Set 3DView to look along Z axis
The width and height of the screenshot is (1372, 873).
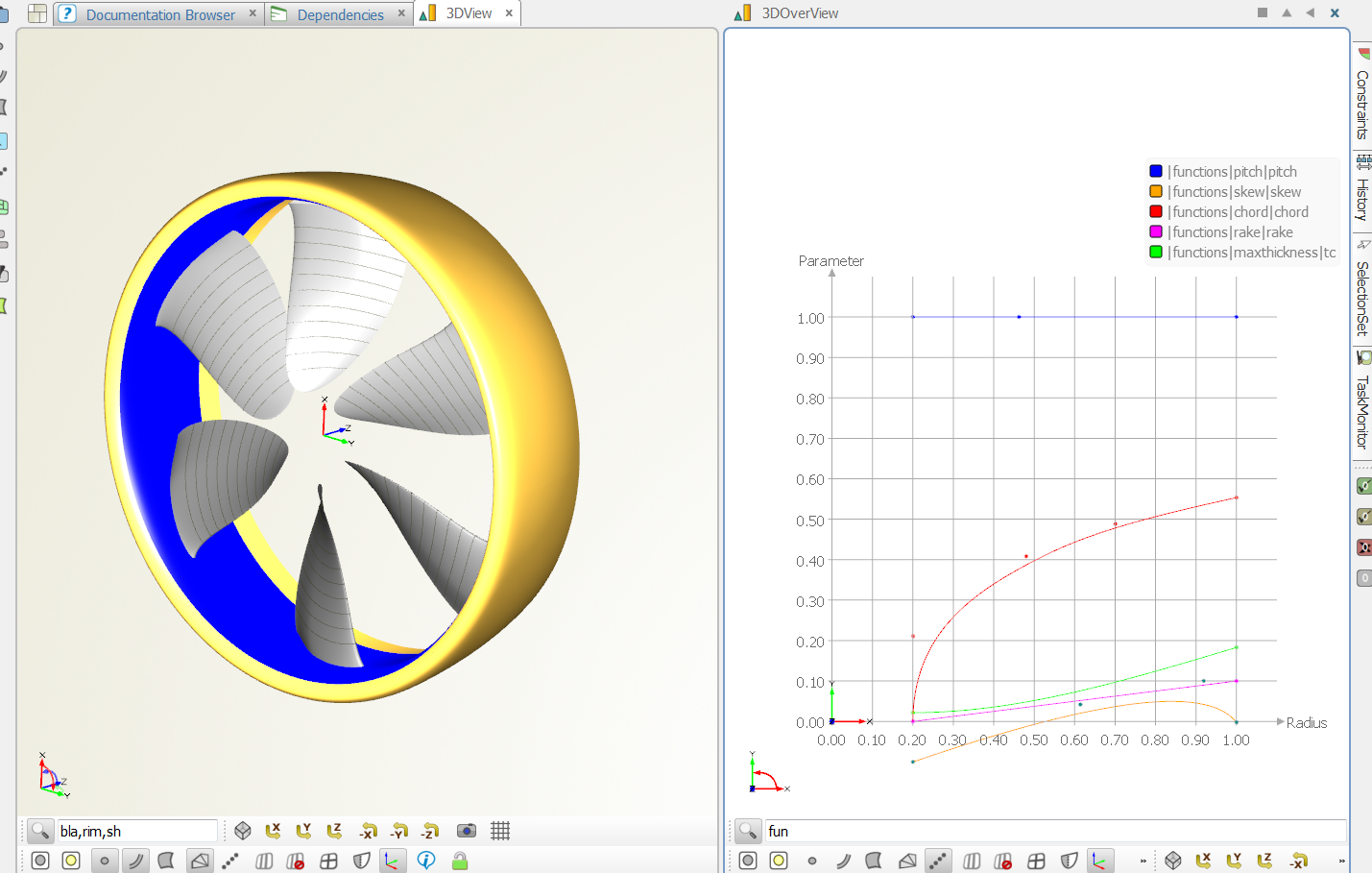point(335,831)
